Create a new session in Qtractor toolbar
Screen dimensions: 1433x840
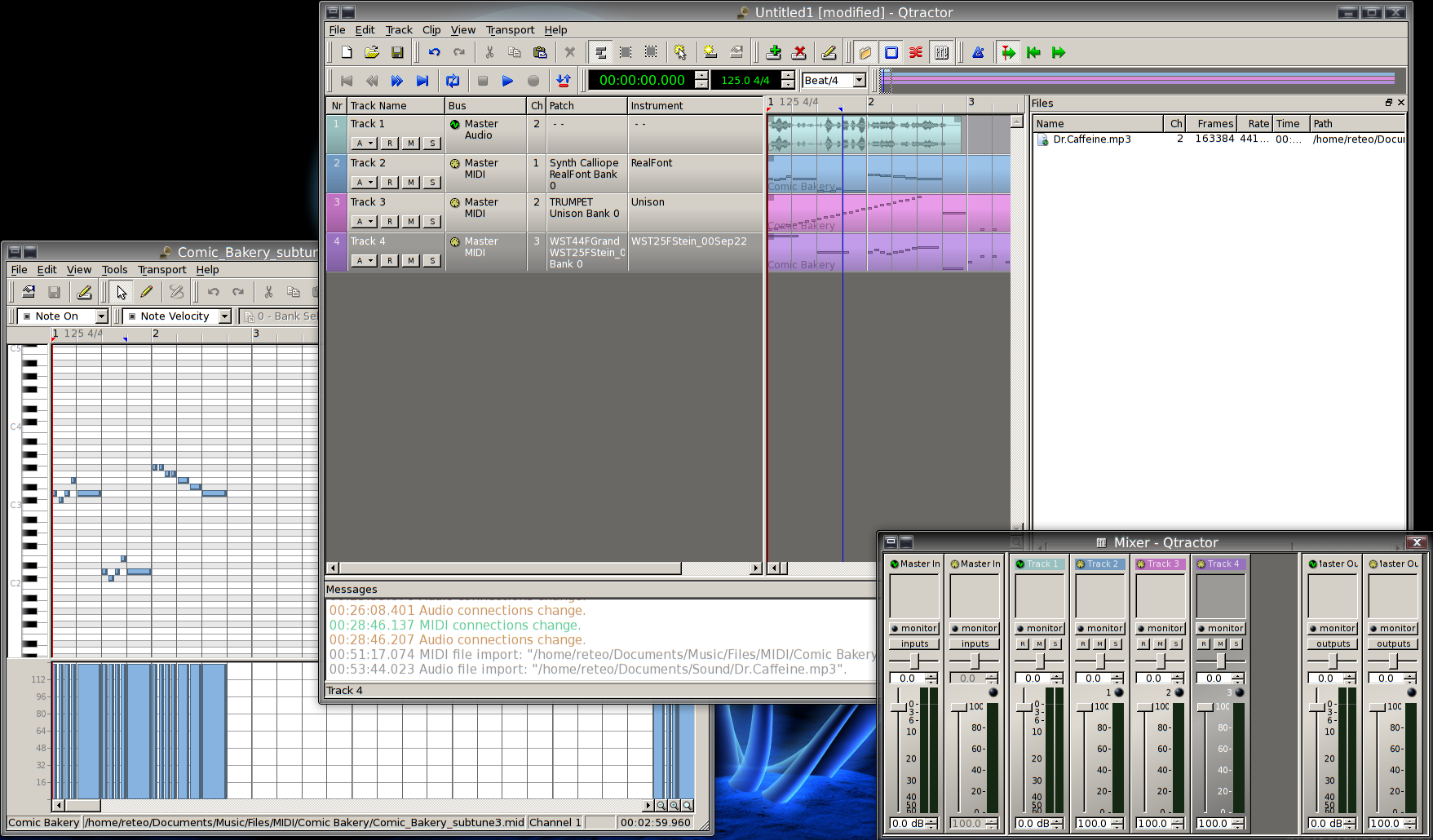point(347,52)
